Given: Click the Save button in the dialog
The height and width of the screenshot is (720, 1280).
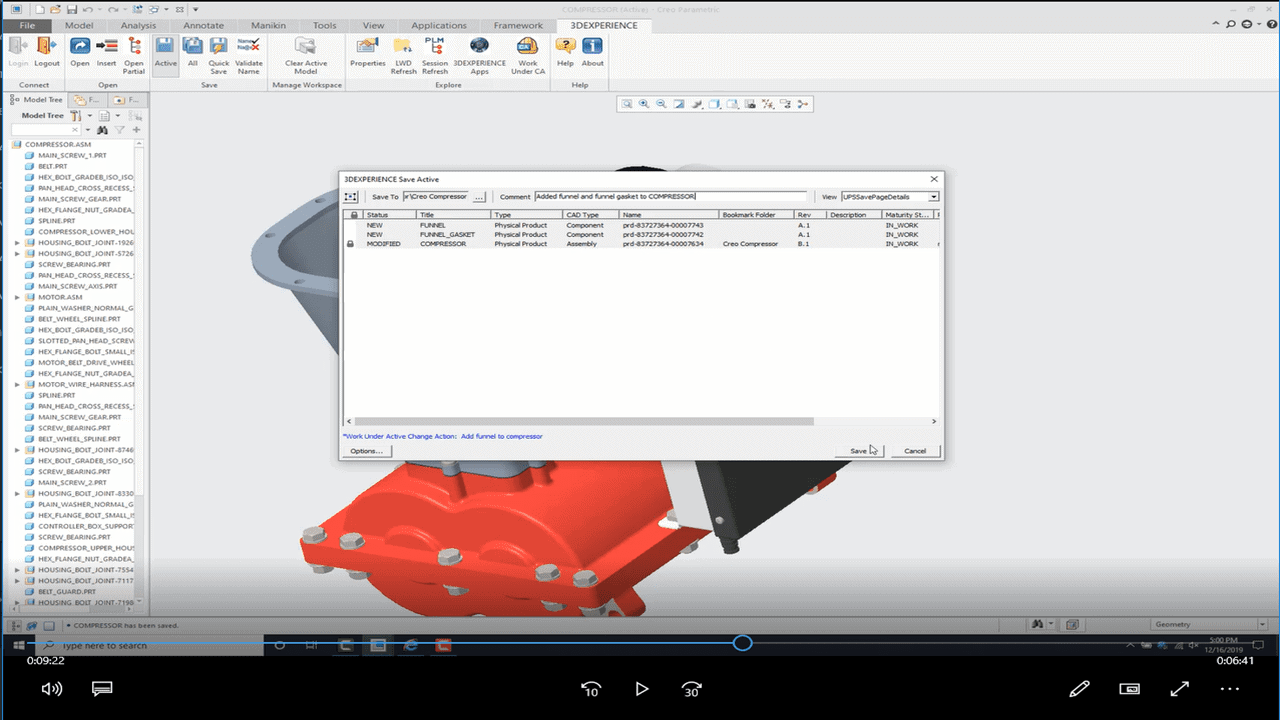Looking at the screenshot, I should click(x=859, y=451).
